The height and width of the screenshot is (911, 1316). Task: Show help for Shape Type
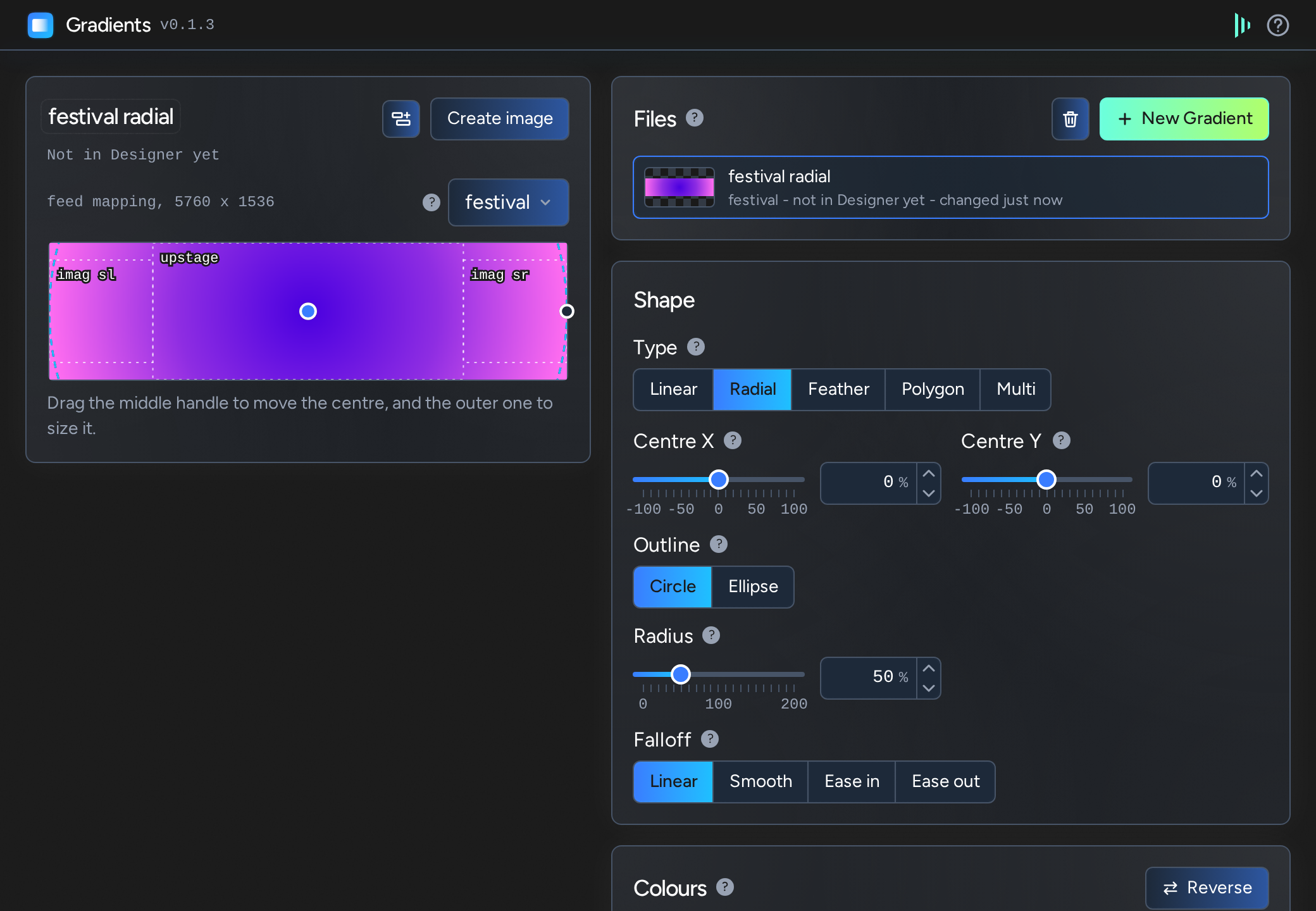695,347
